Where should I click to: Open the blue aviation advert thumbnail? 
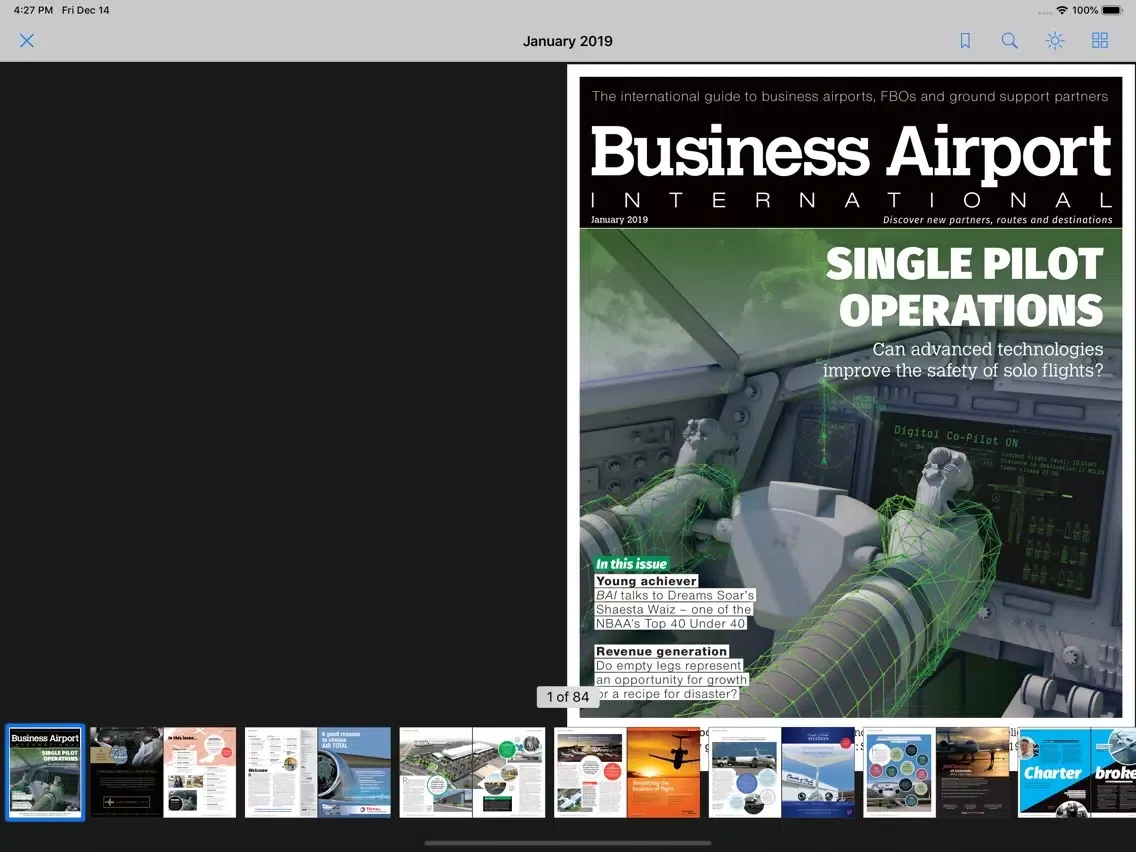point(818,772)
